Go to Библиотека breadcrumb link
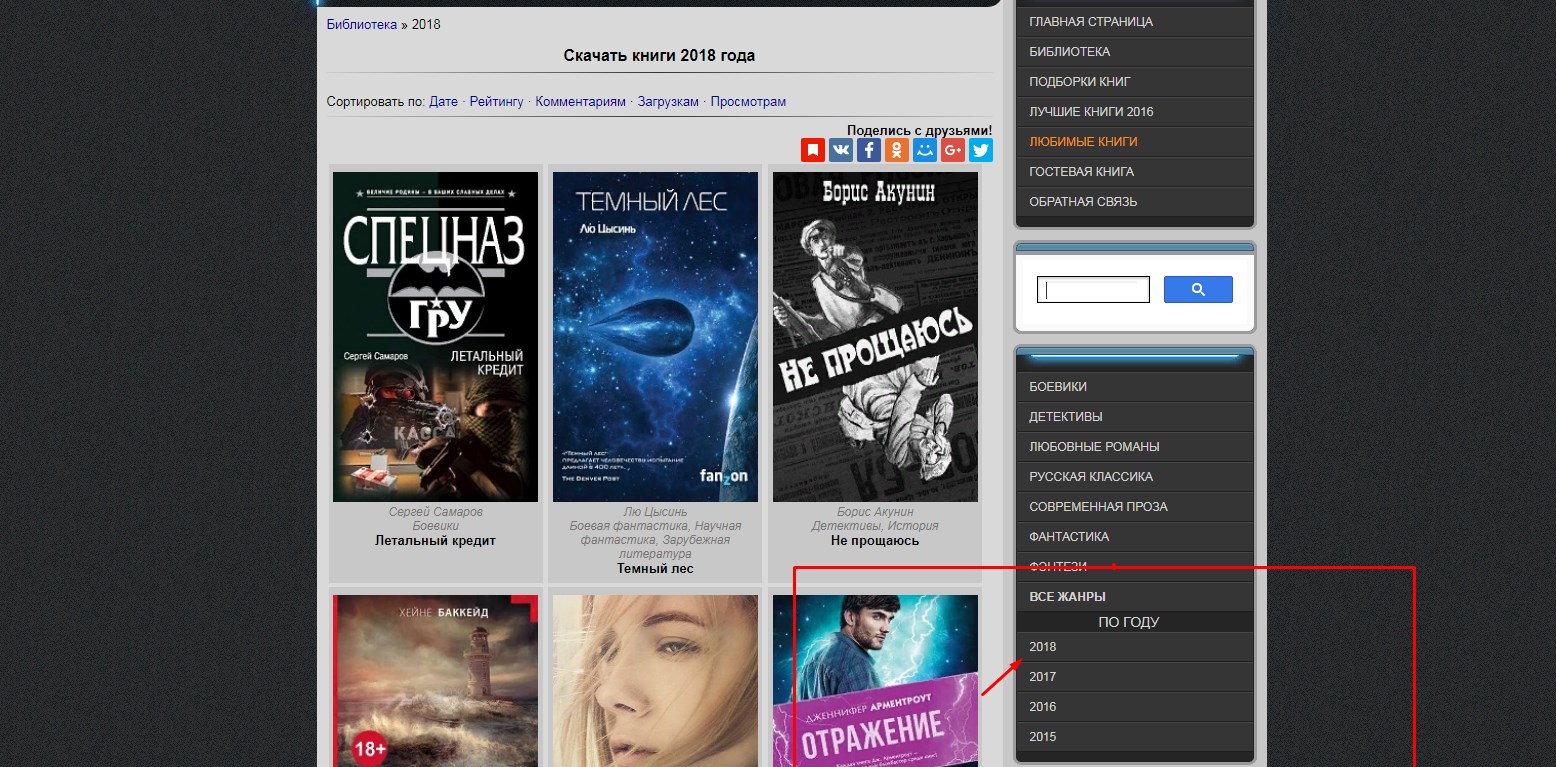 click(x=361, y=25)
